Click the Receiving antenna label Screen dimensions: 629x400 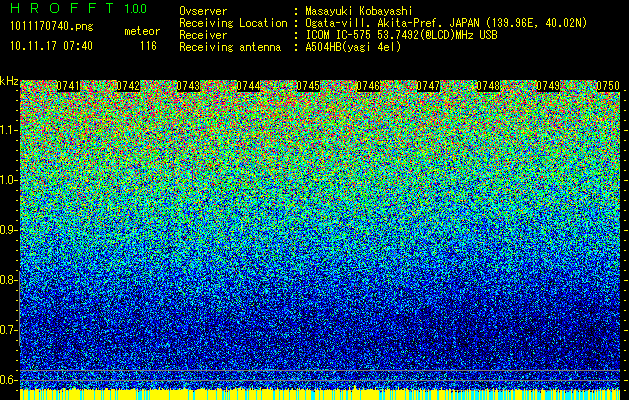tap(230, 47)
